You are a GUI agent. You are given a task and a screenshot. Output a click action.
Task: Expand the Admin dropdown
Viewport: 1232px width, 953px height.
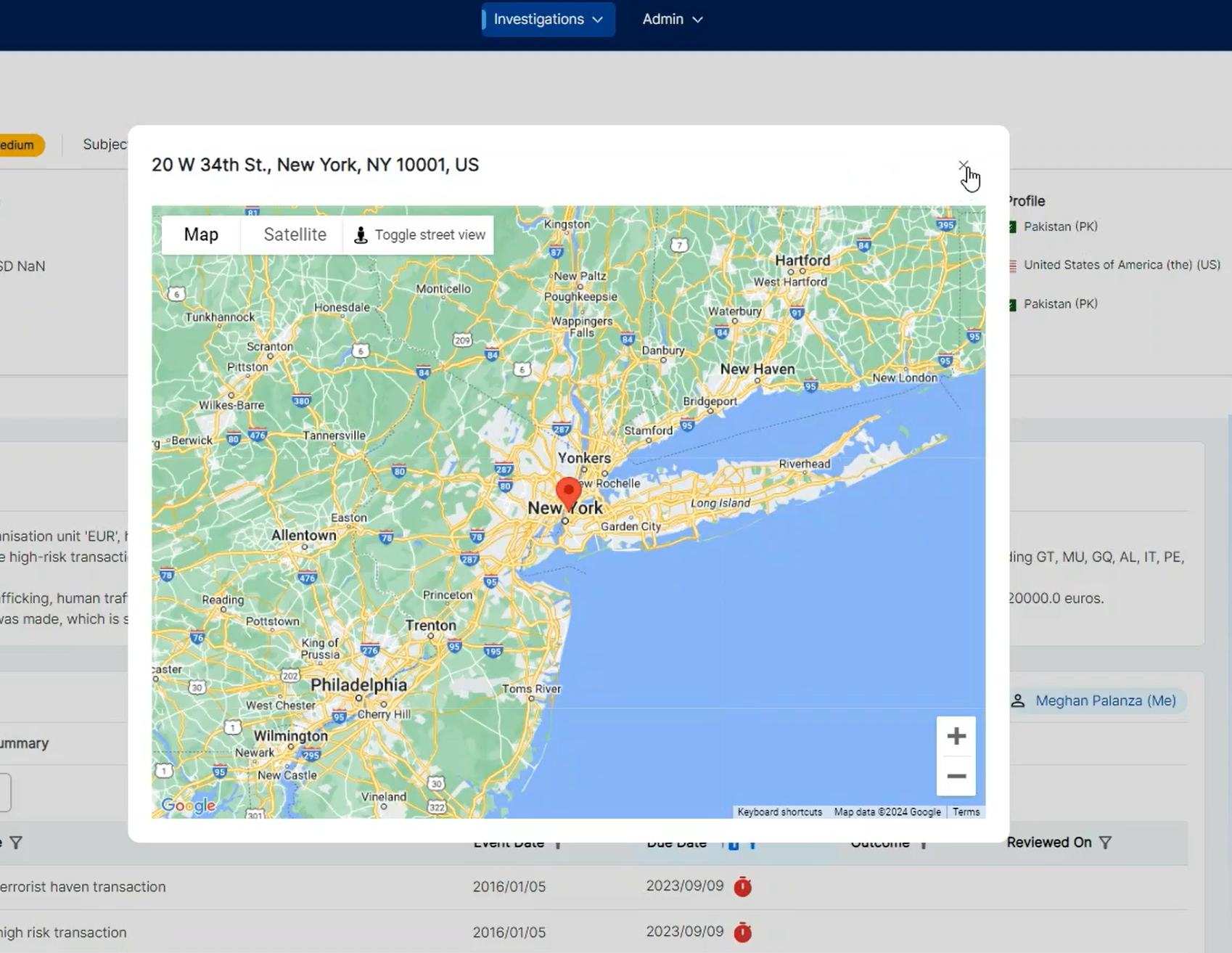[x=672, y=19]
